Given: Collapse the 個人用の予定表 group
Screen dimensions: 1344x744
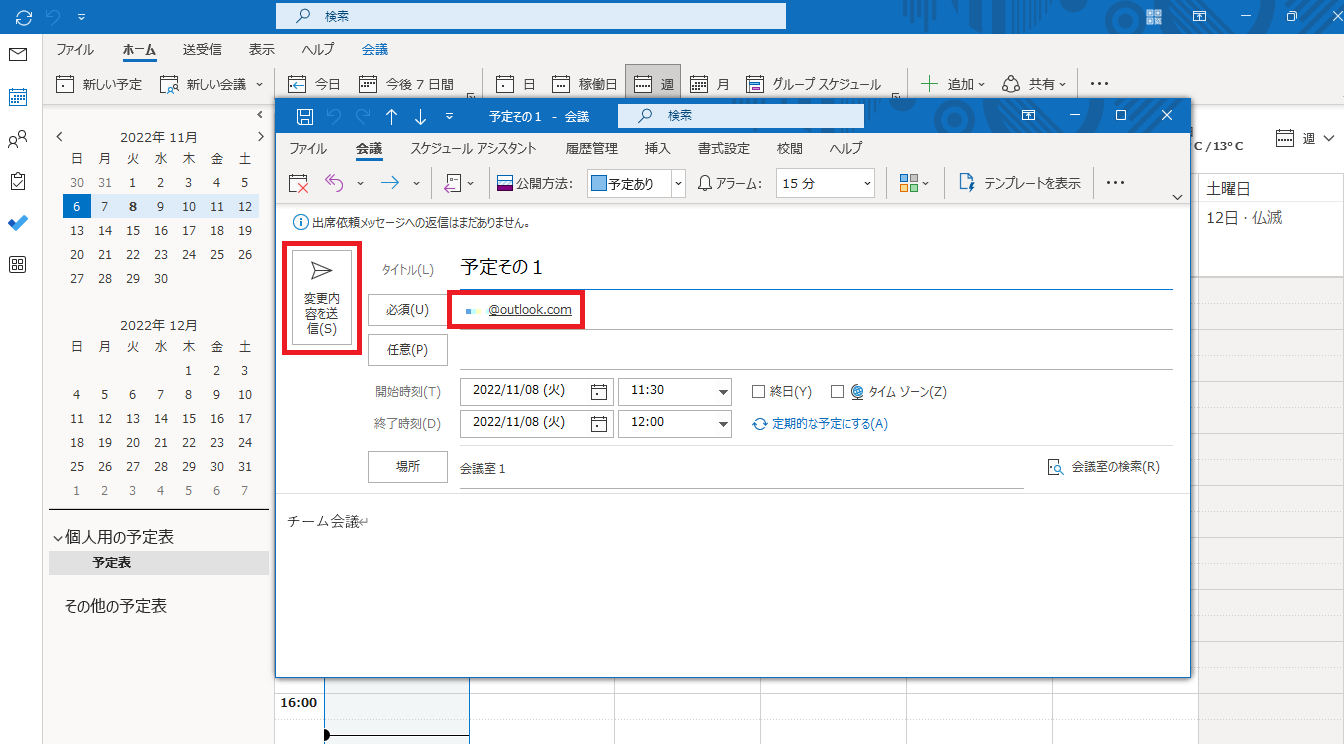Looking at the screenshot, I should pyautogui.click(x=57, y=538).
